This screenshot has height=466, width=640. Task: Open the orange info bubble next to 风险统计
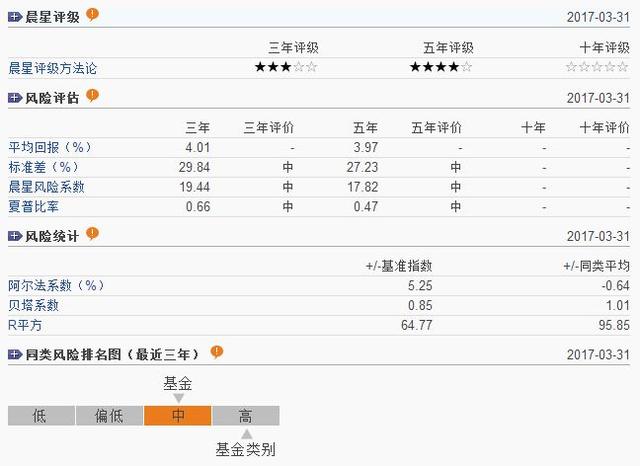(x=93, y=234)
